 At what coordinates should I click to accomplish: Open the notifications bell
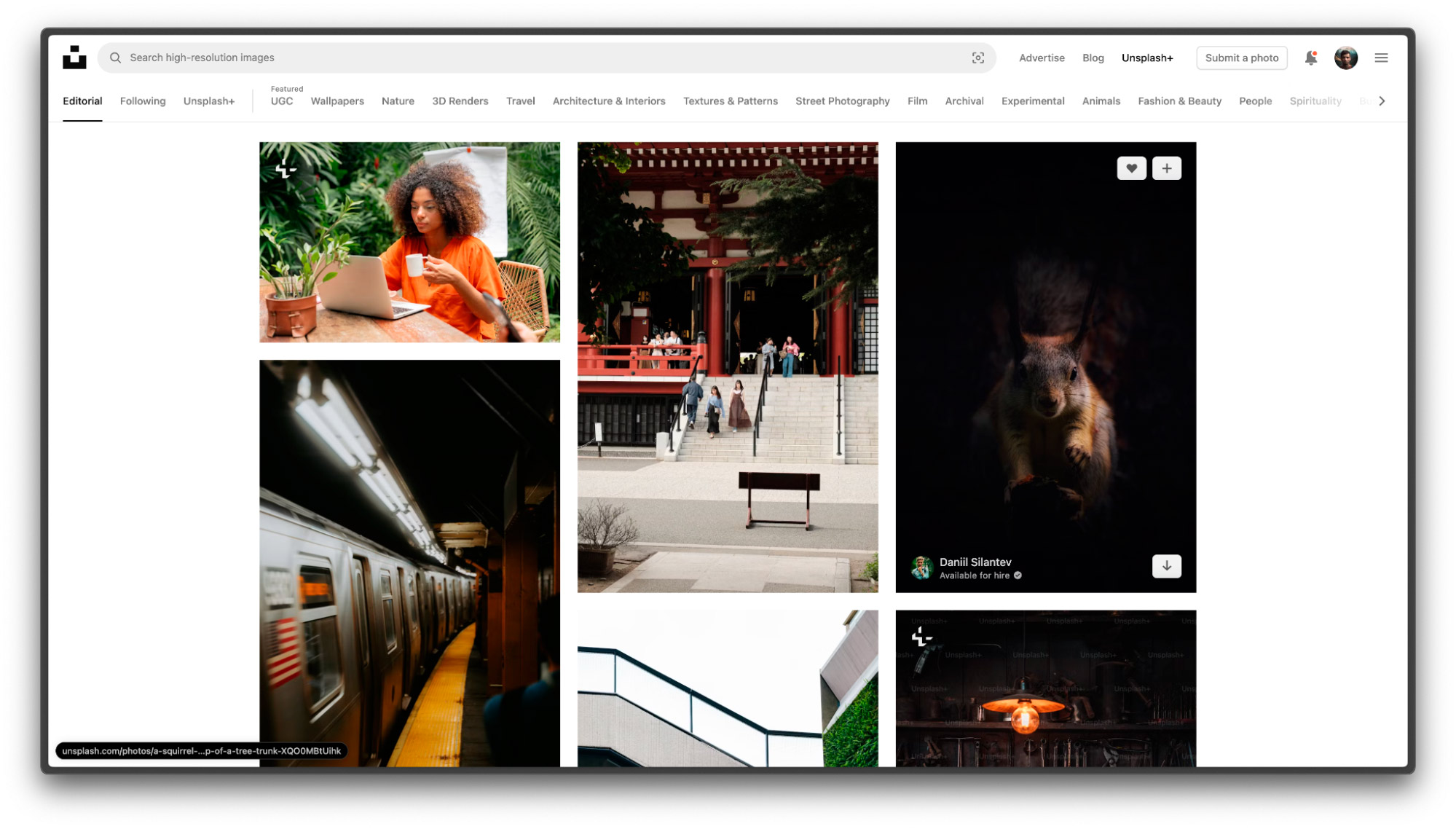pos(1310,58)
